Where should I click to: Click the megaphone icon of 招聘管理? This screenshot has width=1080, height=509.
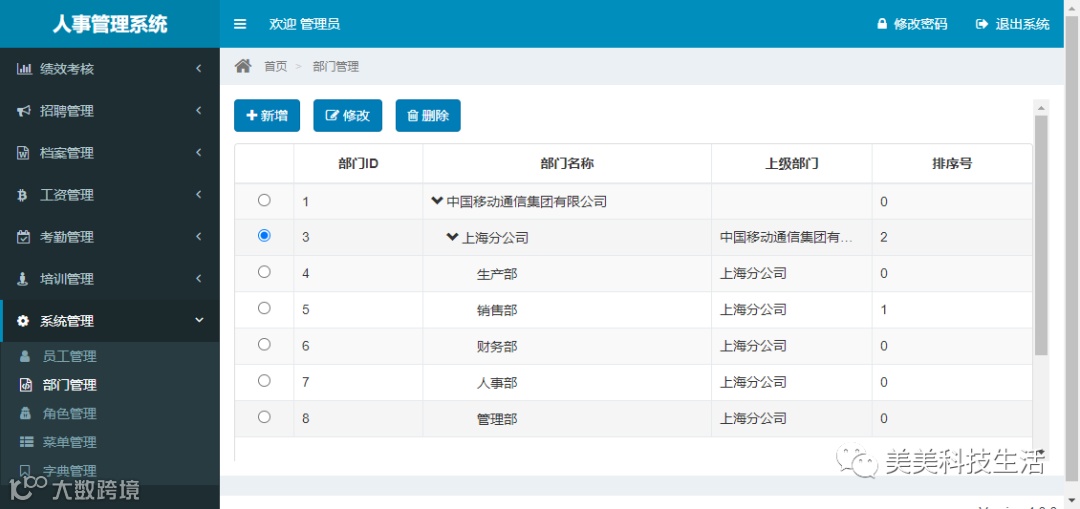tap(24, 111)
